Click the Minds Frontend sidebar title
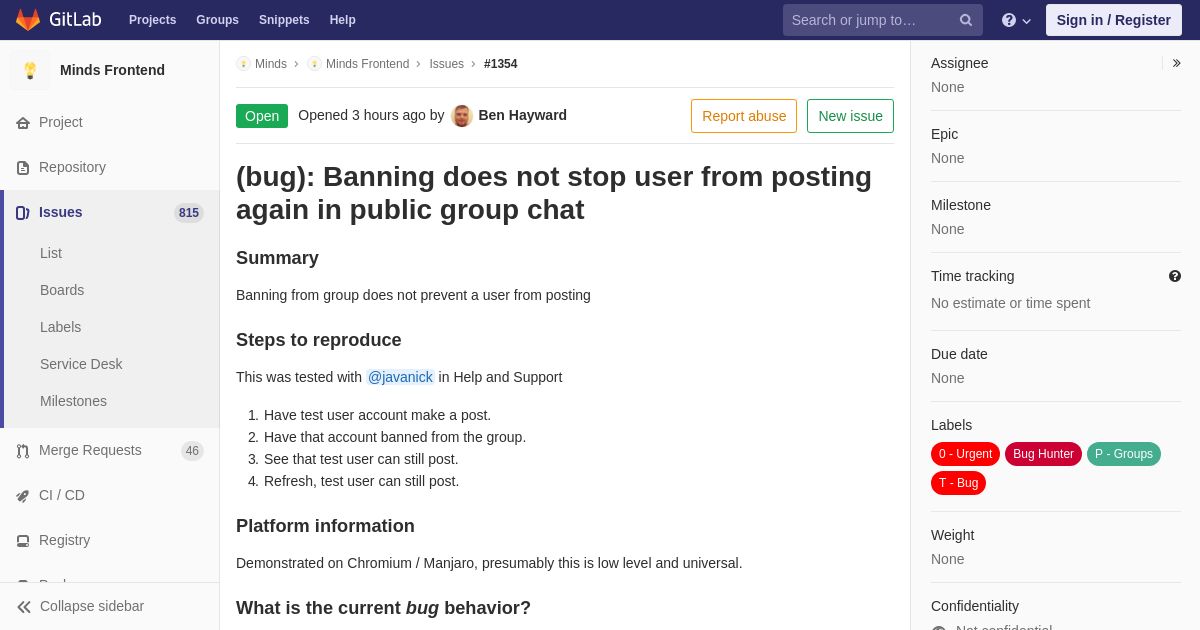This screenshot has width=1200, height=630. click(112, 70)
